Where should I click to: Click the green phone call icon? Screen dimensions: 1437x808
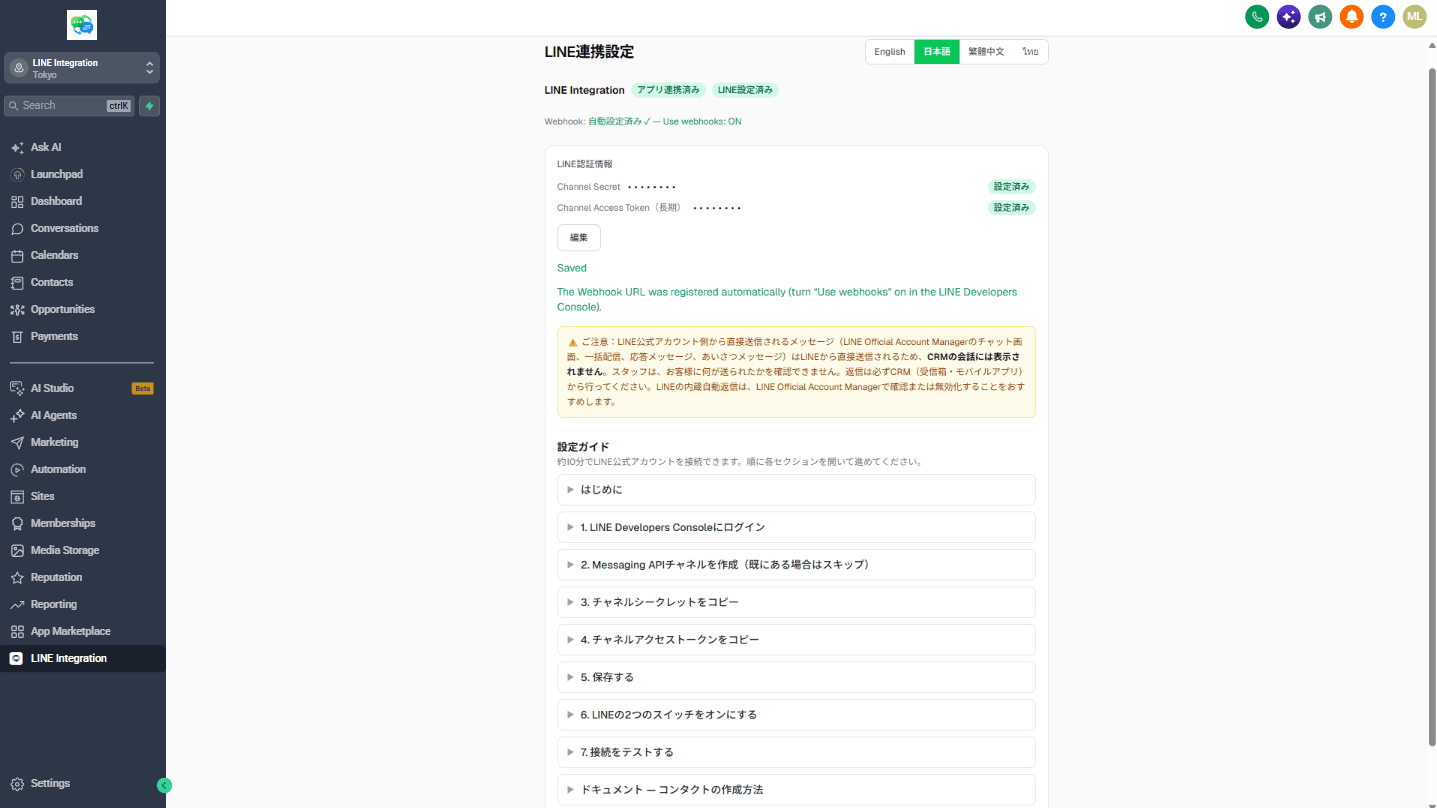[1257, 16]
